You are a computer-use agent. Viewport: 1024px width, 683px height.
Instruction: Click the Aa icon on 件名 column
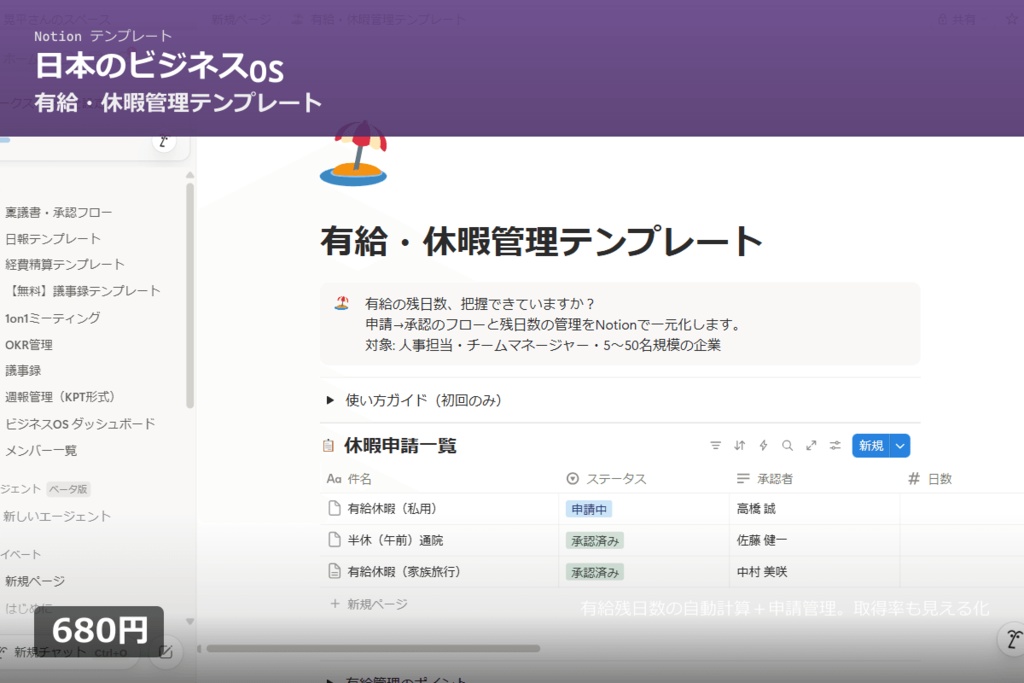333,478
